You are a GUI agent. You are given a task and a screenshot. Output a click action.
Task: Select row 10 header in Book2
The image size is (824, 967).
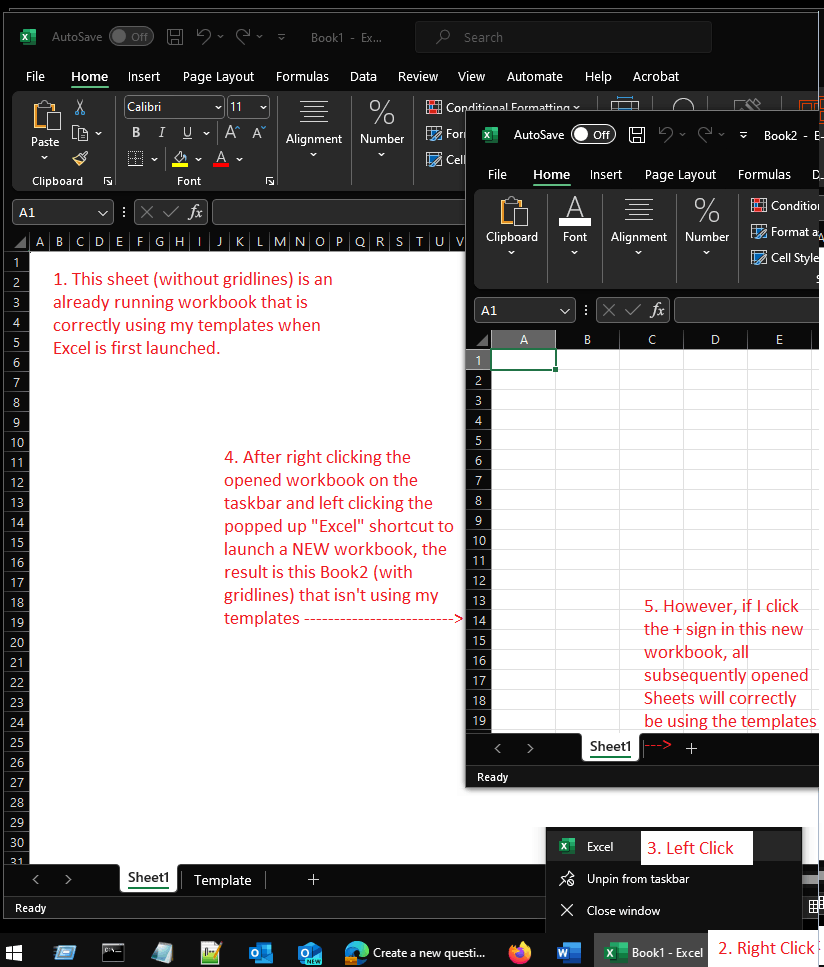(479, 541)
